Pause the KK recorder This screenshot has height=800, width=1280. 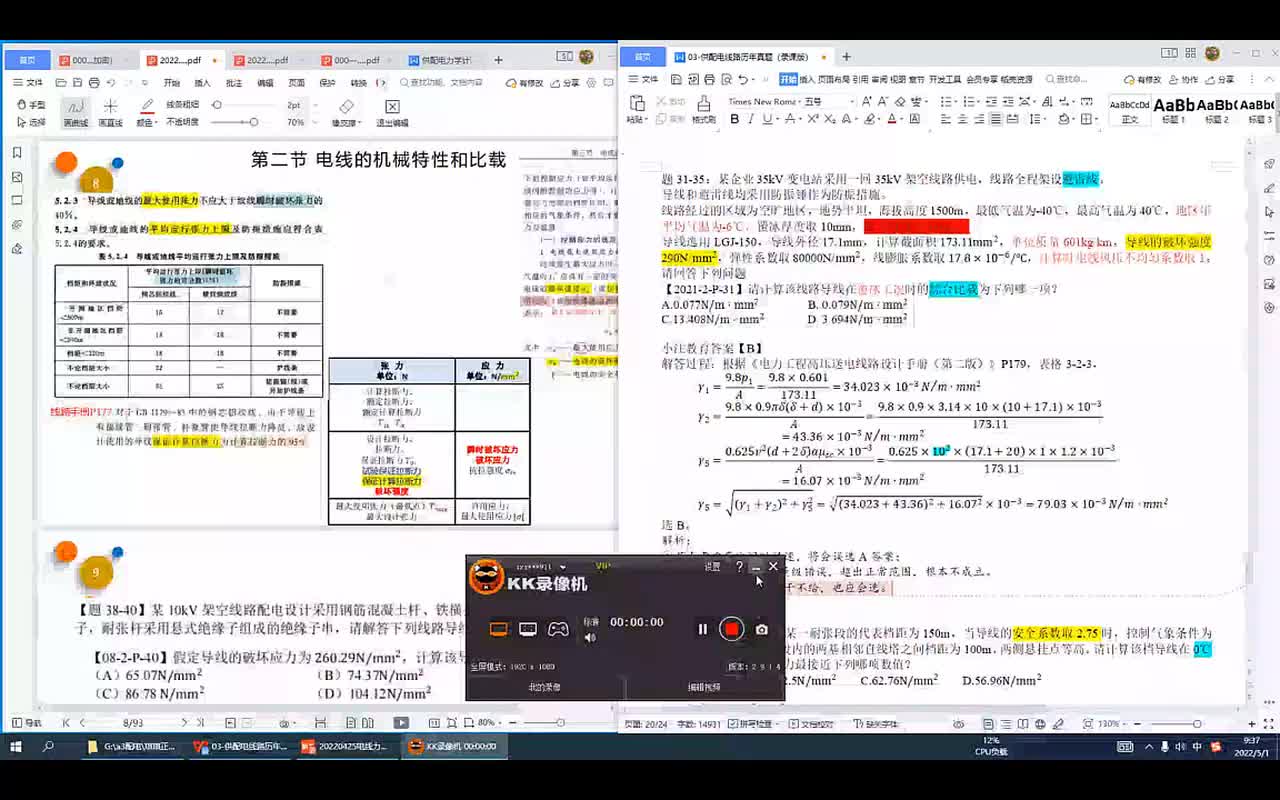tap(703, 629)
